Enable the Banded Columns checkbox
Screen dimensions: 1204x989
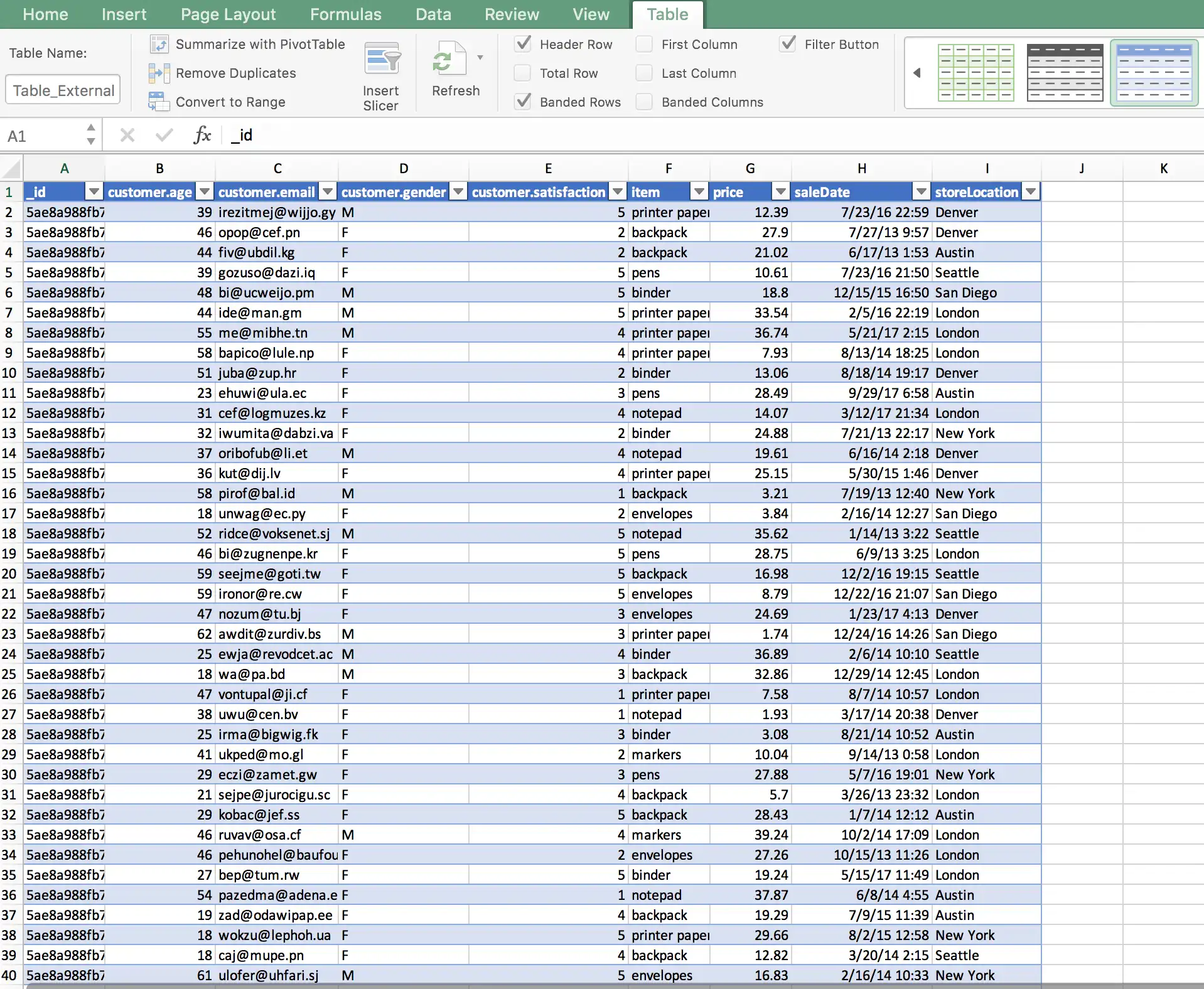pos(644,102)
